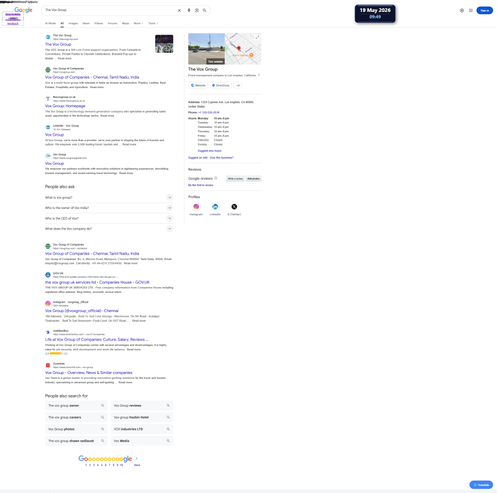Search 'Vox group Hazbin Hotel' suggestion

(x=142, y=417)
